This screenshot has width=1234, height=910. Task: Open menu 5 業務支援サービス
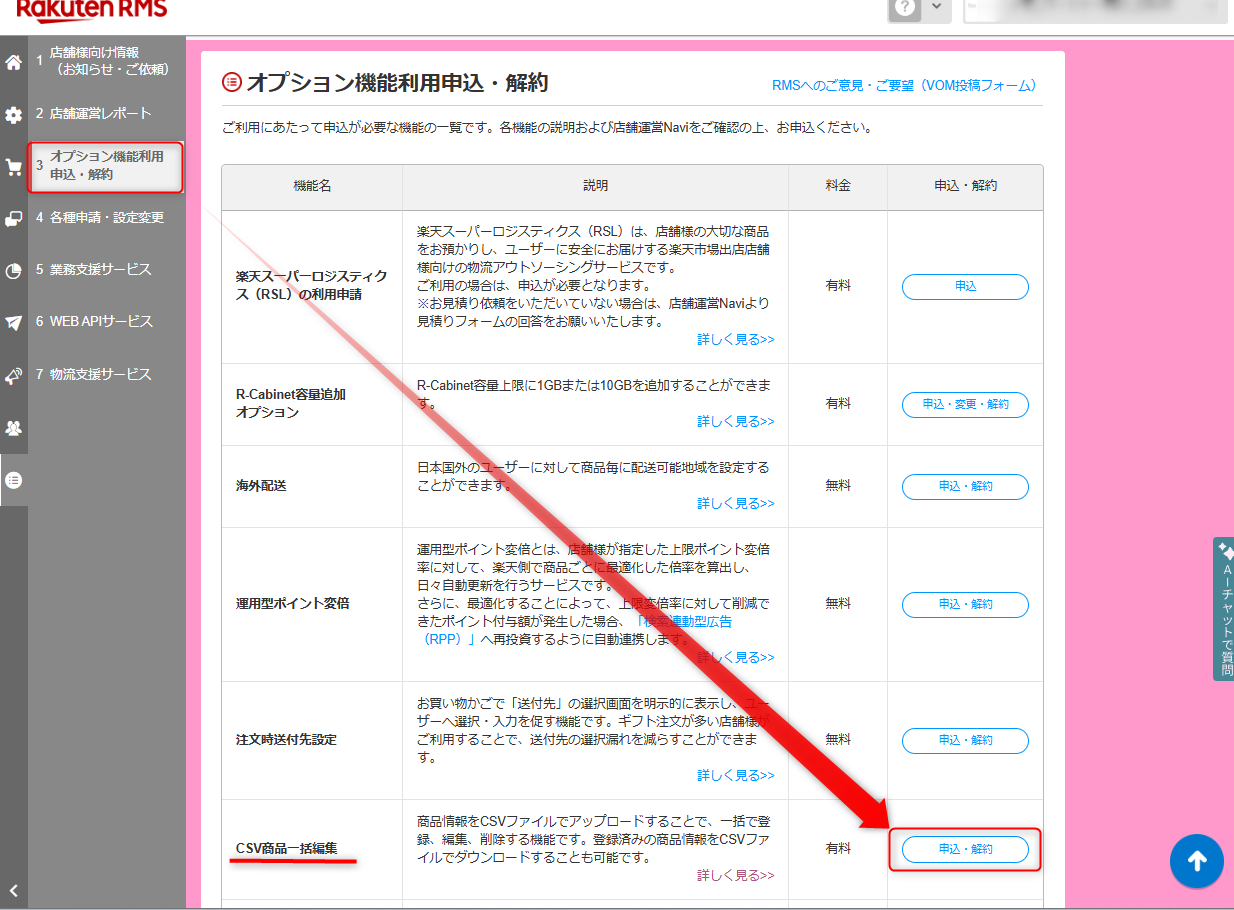(107, 269)
